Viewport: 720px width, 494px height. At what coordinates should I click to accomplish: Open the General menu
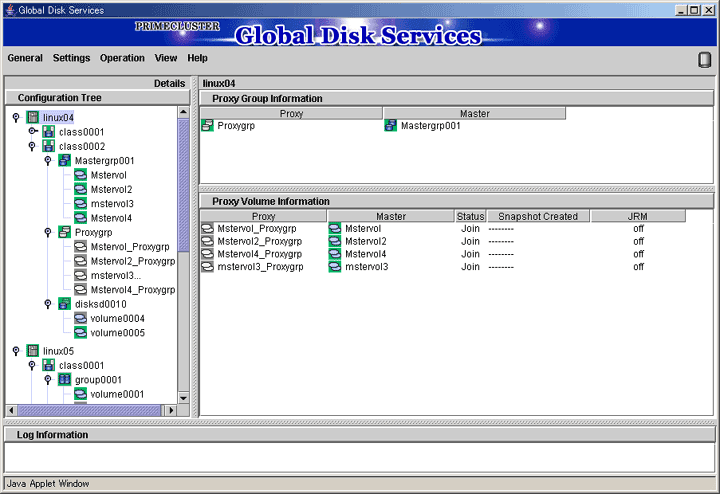[25, 58]
